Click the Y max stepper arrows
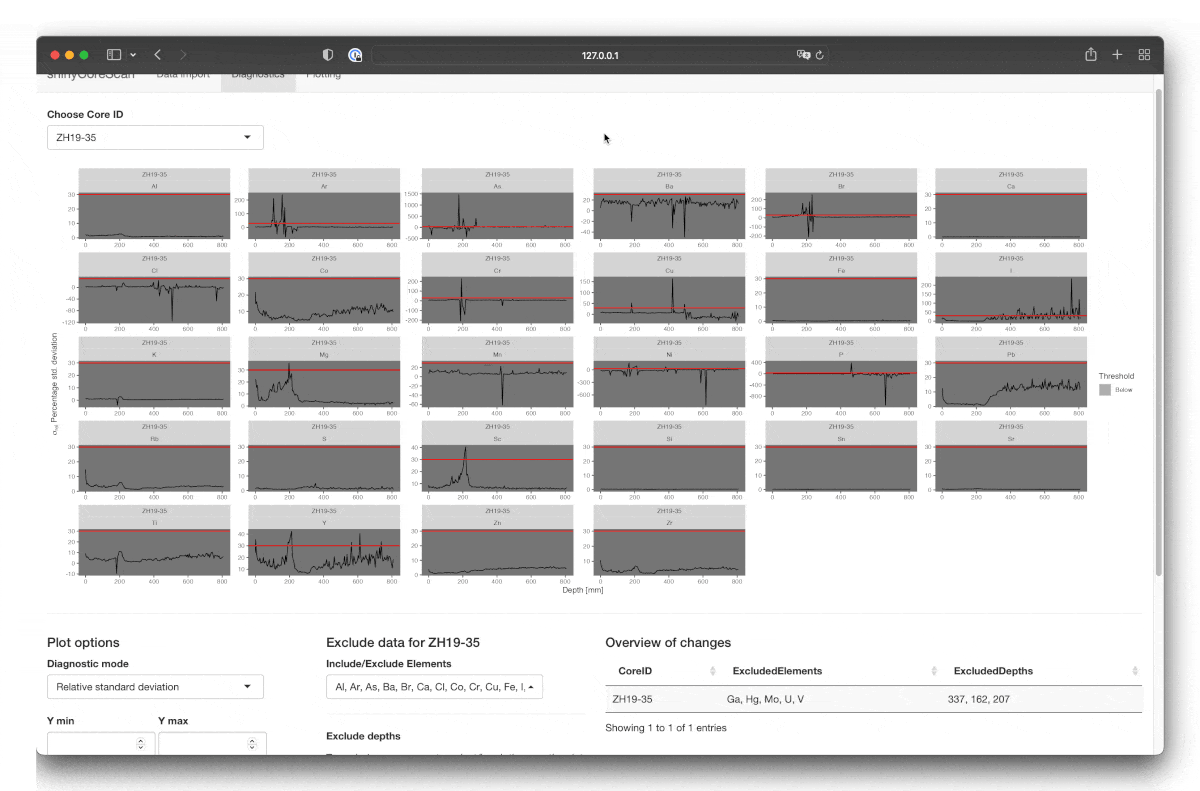The image size is (1200, 791). (251, 744)
